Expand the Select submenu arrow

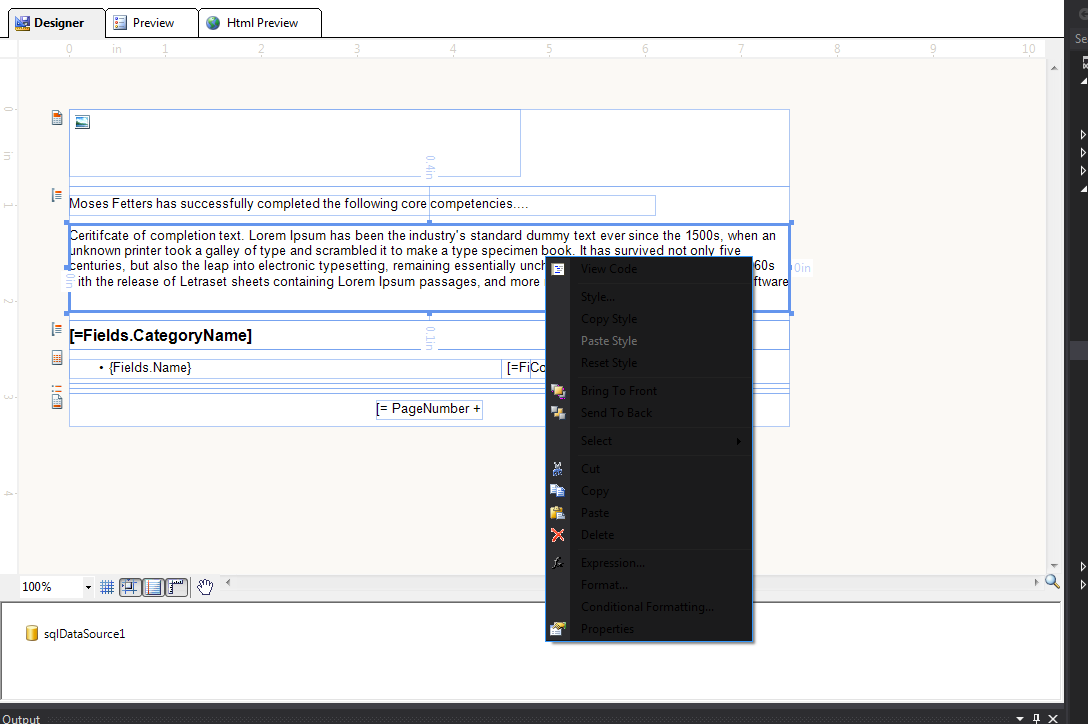pyautogui.click(x=738, y=441)
